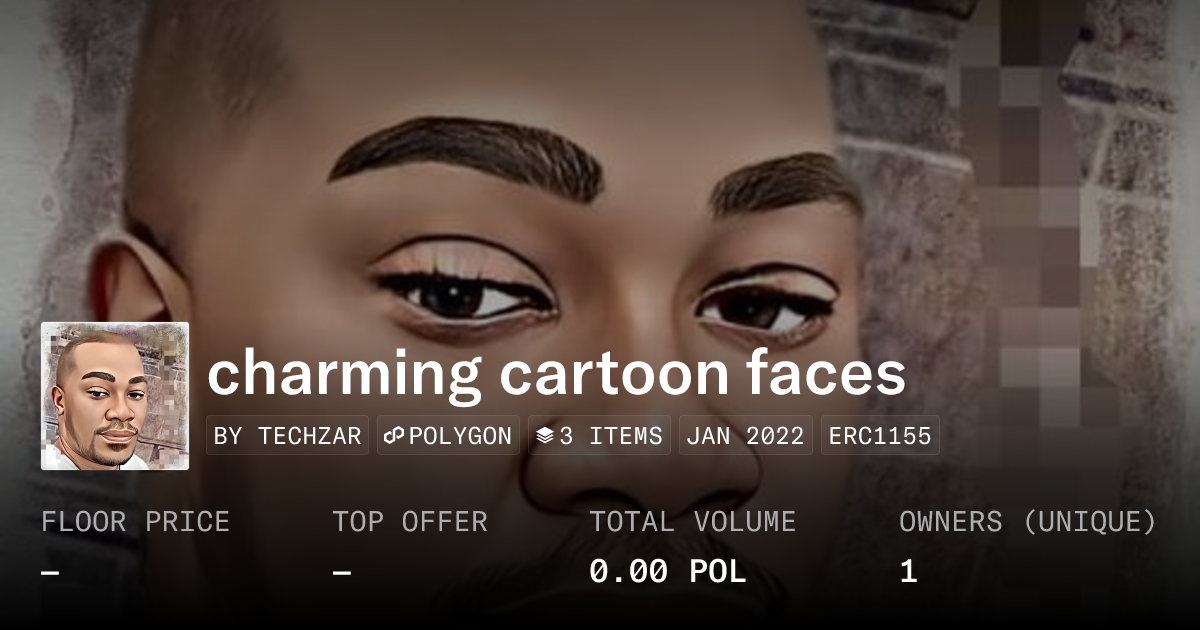Open the 3 ITEMS badge
1200x630 pixels.
click(599, 436)
